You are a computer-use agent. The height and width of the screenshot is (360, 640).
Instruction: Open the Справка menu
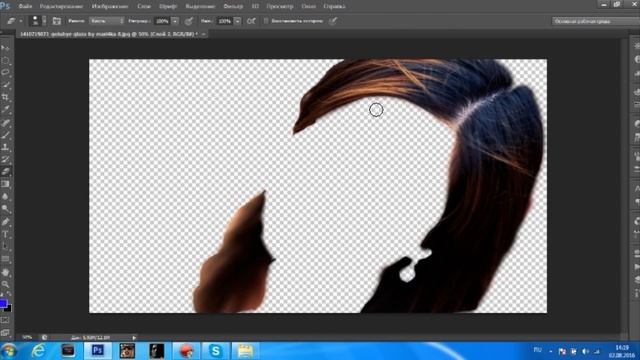click(x=334, y=6)
